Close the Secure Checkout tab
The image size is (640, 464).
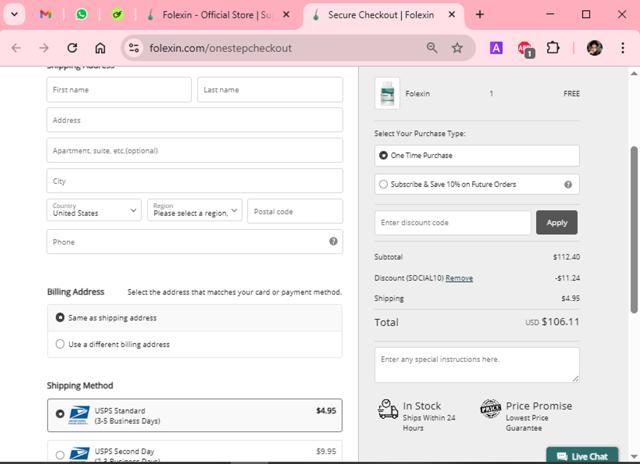452,15
